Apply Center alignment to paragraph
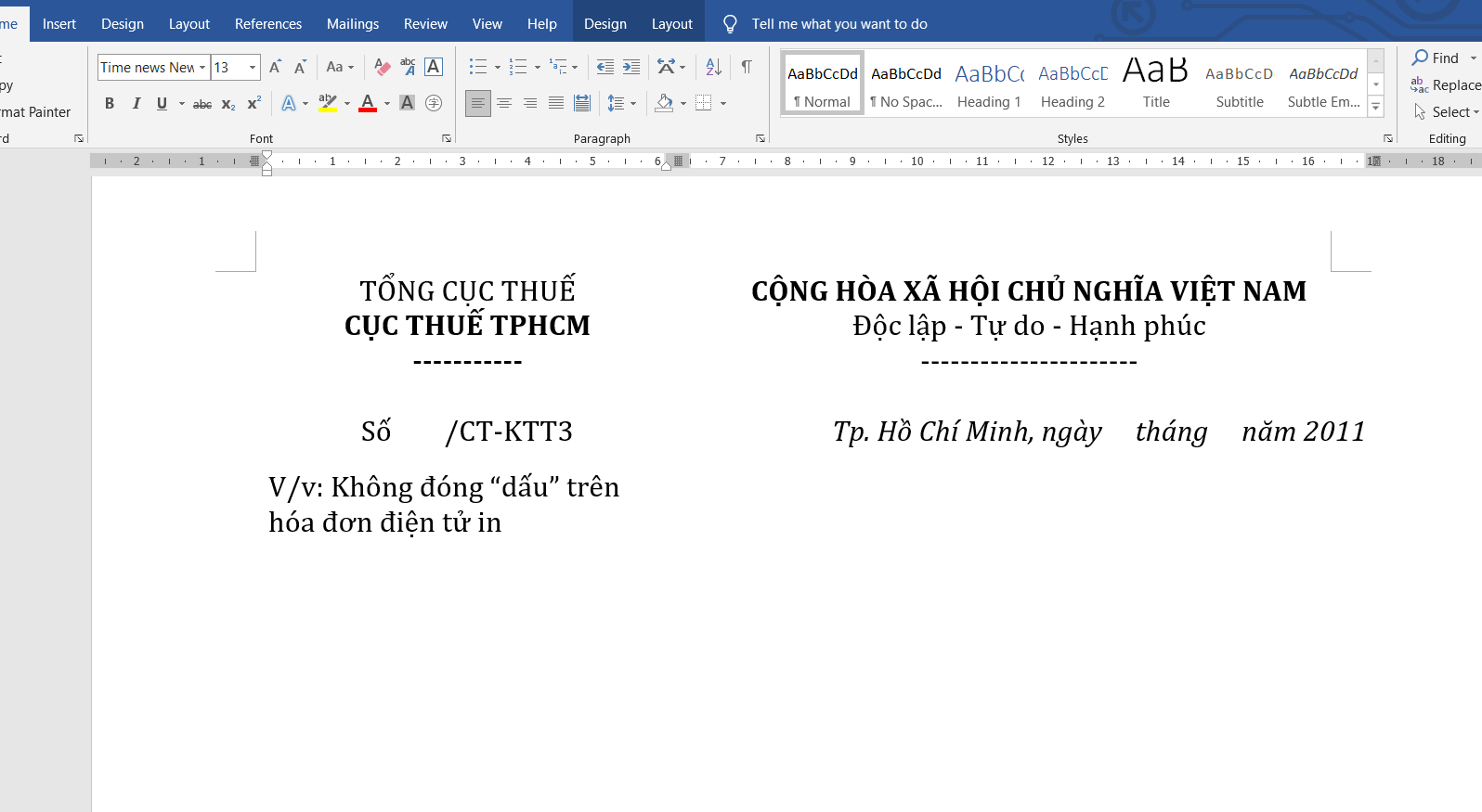This screenshot has width=1482, height=812. pyautogui.click(x=504, y=103)
